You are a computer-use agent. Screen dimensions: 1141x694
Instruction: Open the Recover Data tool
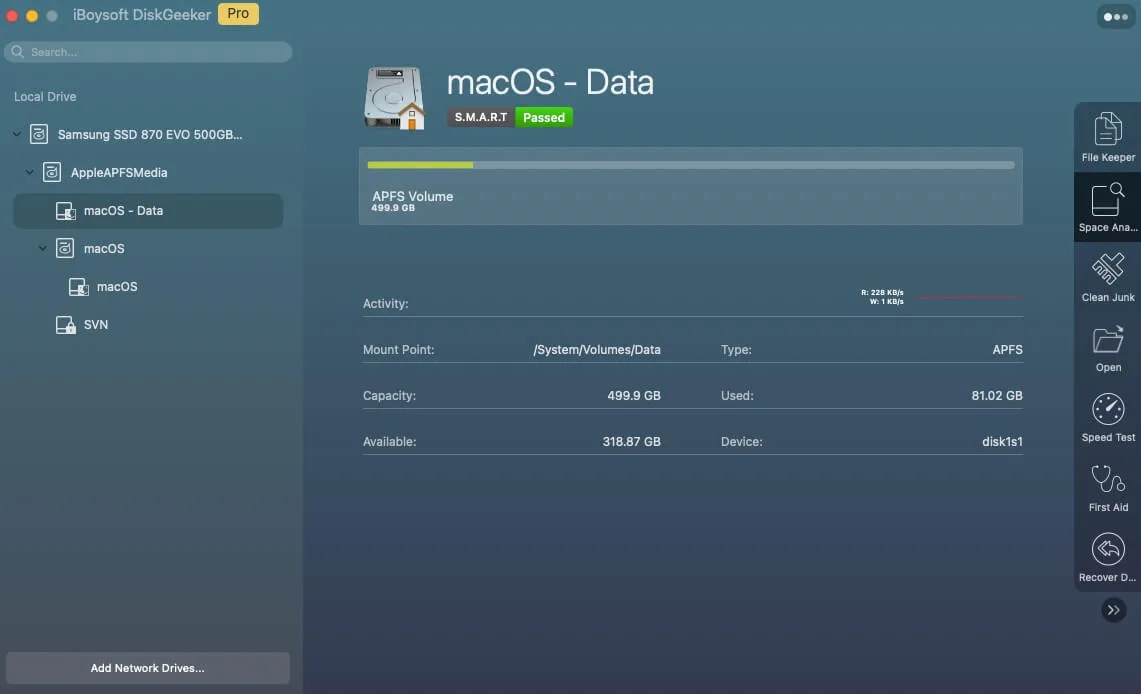[1108, 557]
